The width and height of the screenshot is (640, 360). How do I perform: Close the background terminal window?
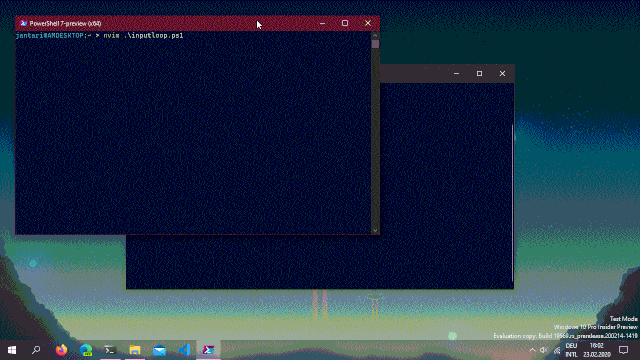coord(502,73)
